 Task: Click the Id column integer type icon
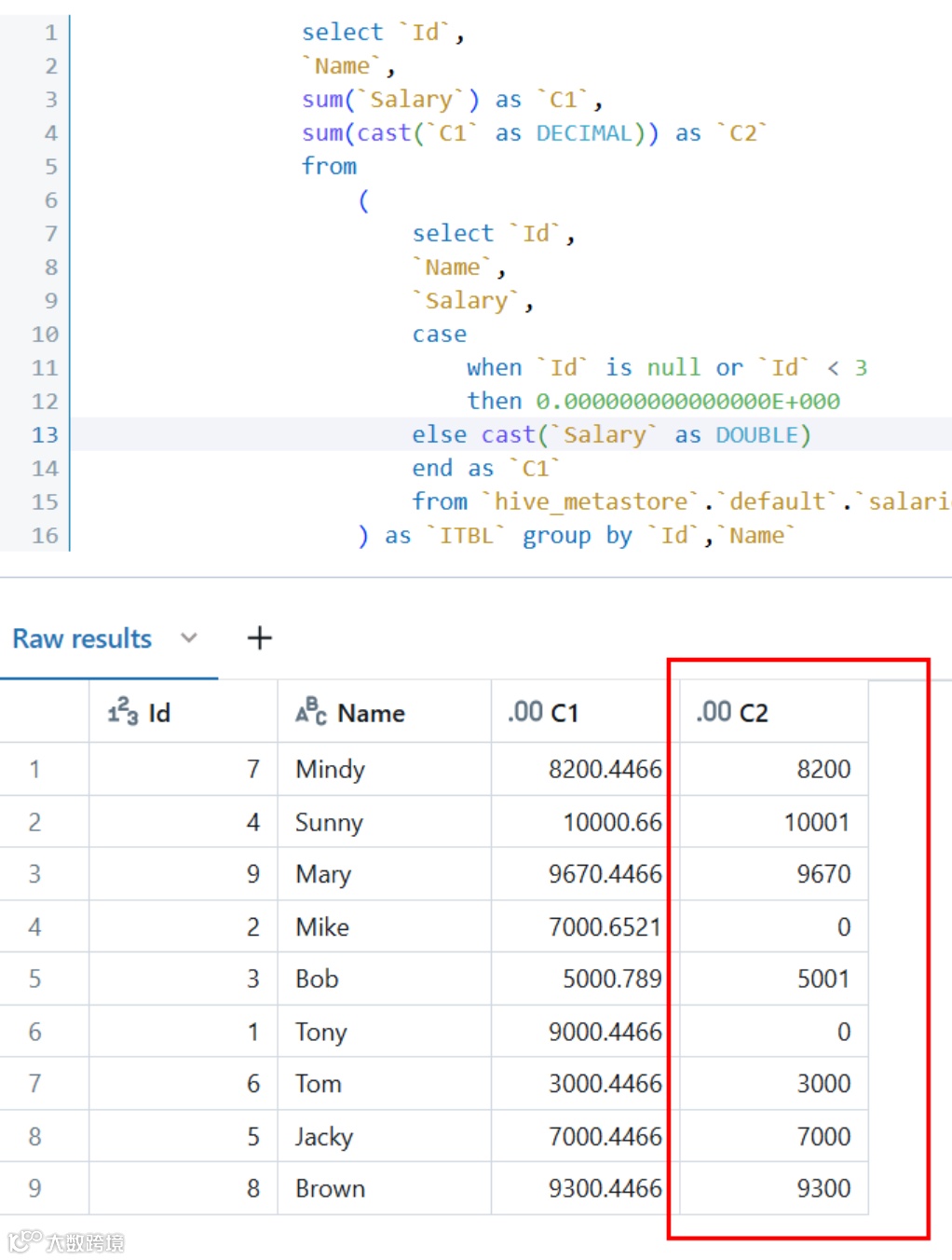coord(123,713)
